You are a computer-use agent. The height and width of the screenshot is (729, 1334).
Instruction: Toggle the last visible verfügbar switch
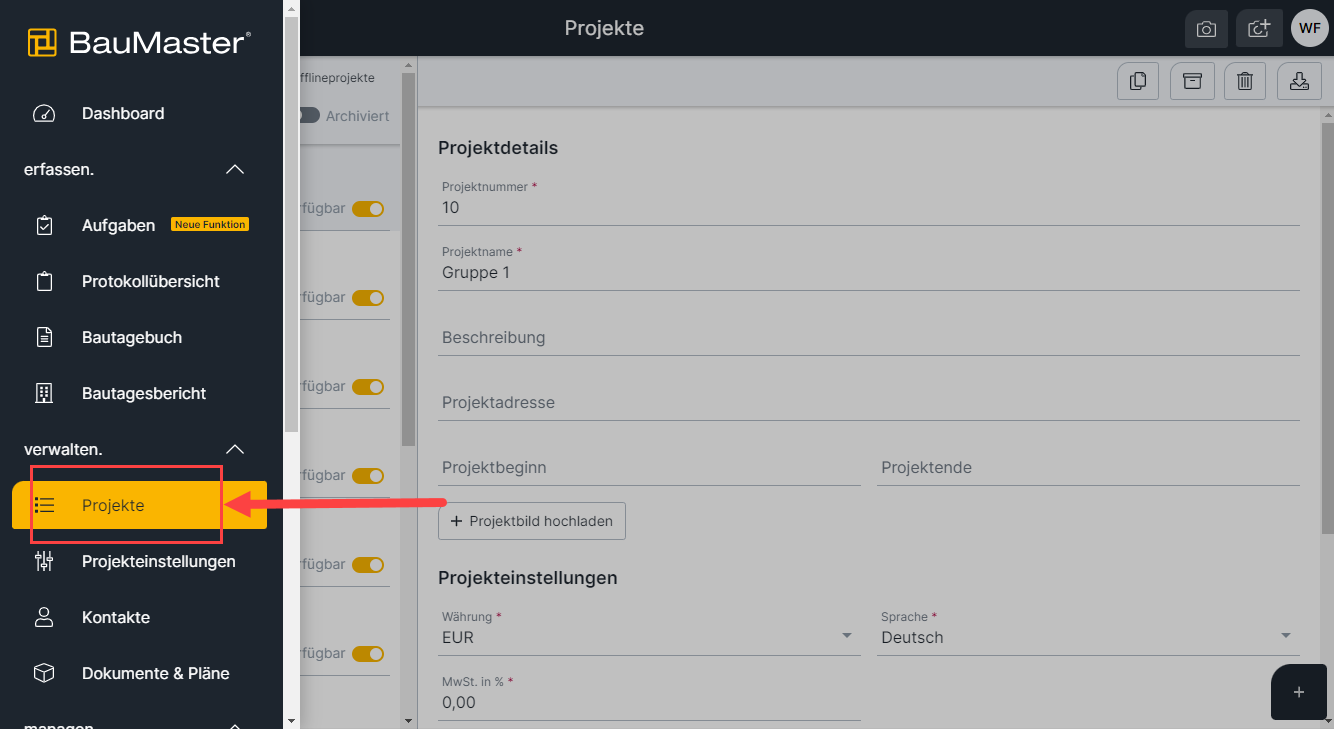tap(368, 654)
